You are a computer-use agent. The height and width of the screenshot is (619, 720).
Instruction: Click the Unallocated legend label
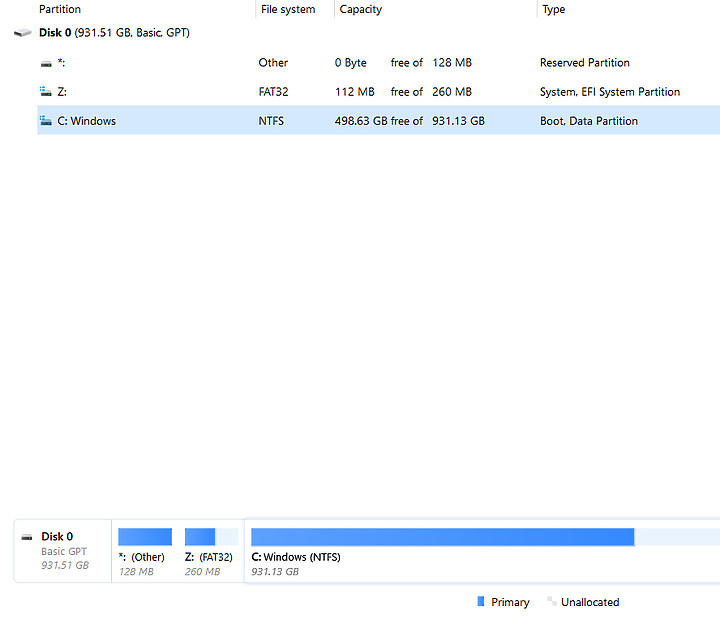590,602
